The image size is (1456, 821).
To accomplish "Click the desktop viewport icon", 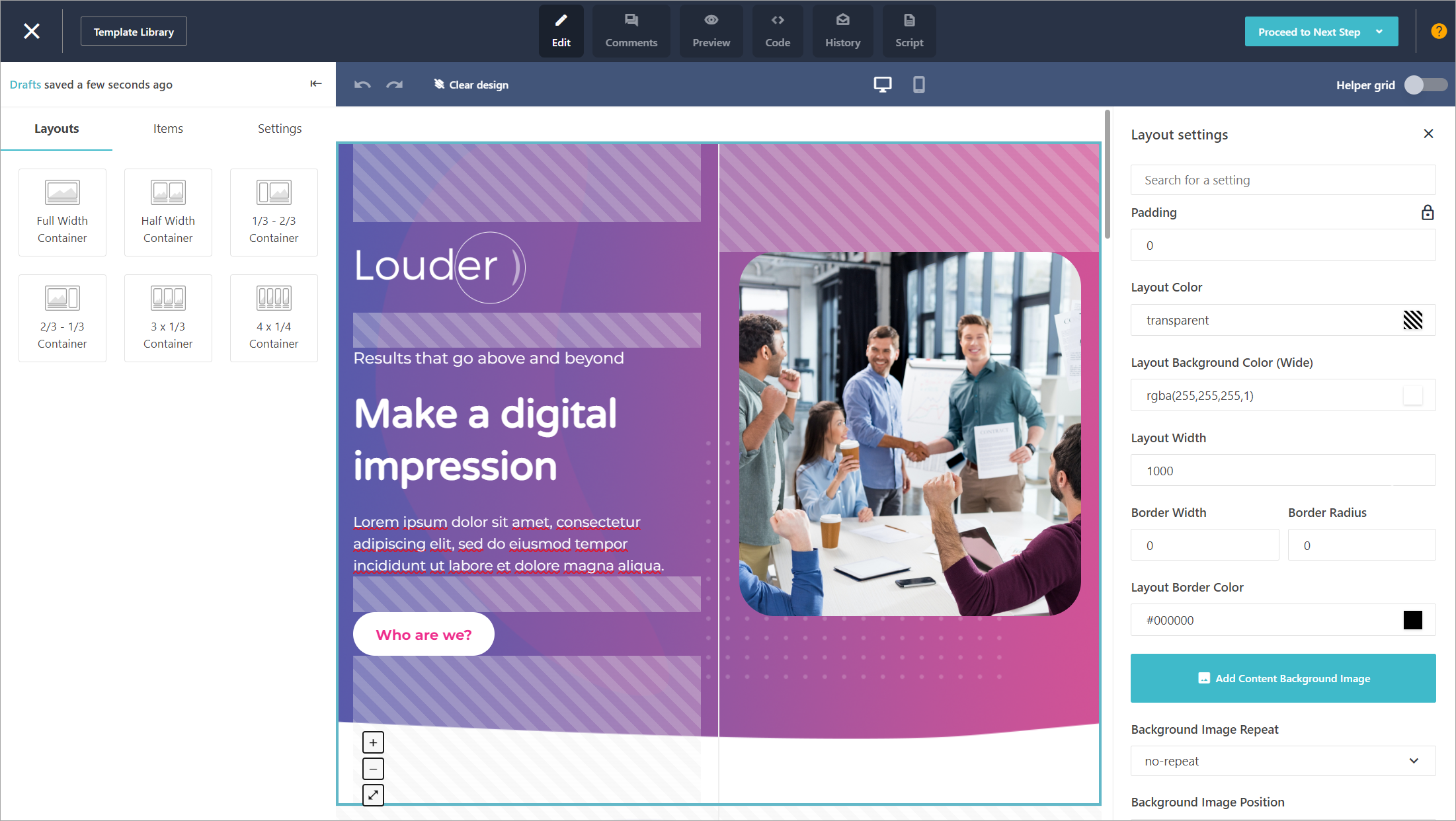I will point(881,84).
